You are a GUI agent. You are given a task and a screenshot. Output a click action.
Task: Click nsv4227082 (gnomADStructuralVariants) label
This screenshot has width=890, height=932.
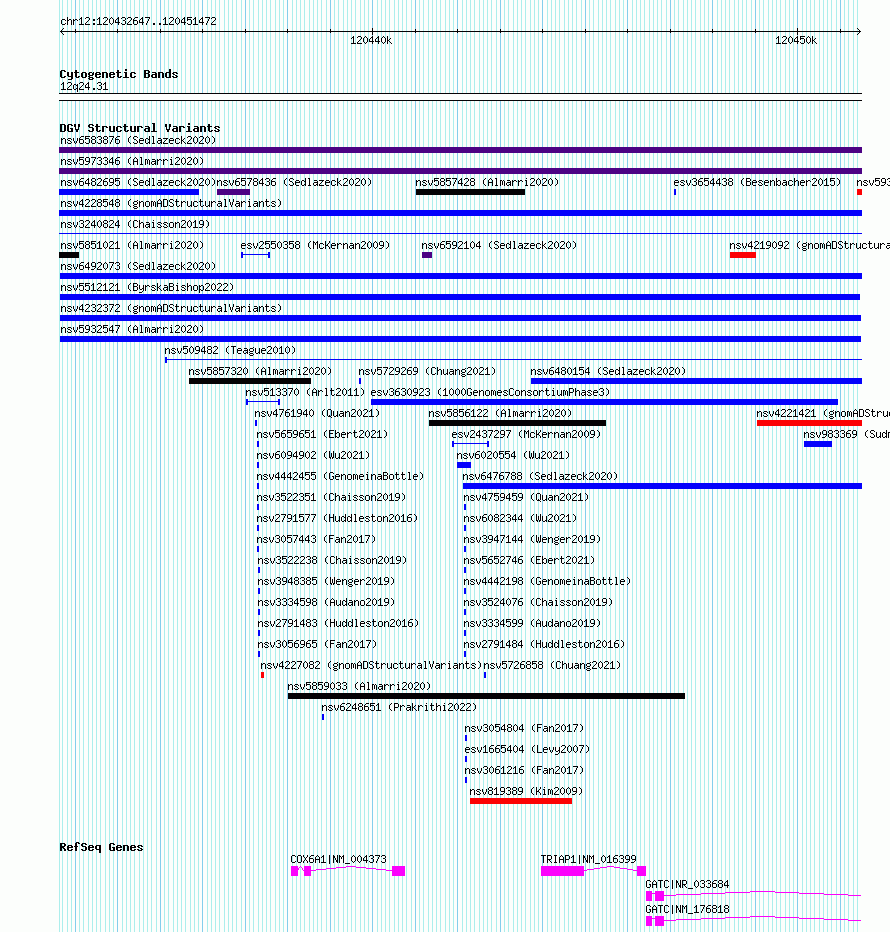click(372, 666)
